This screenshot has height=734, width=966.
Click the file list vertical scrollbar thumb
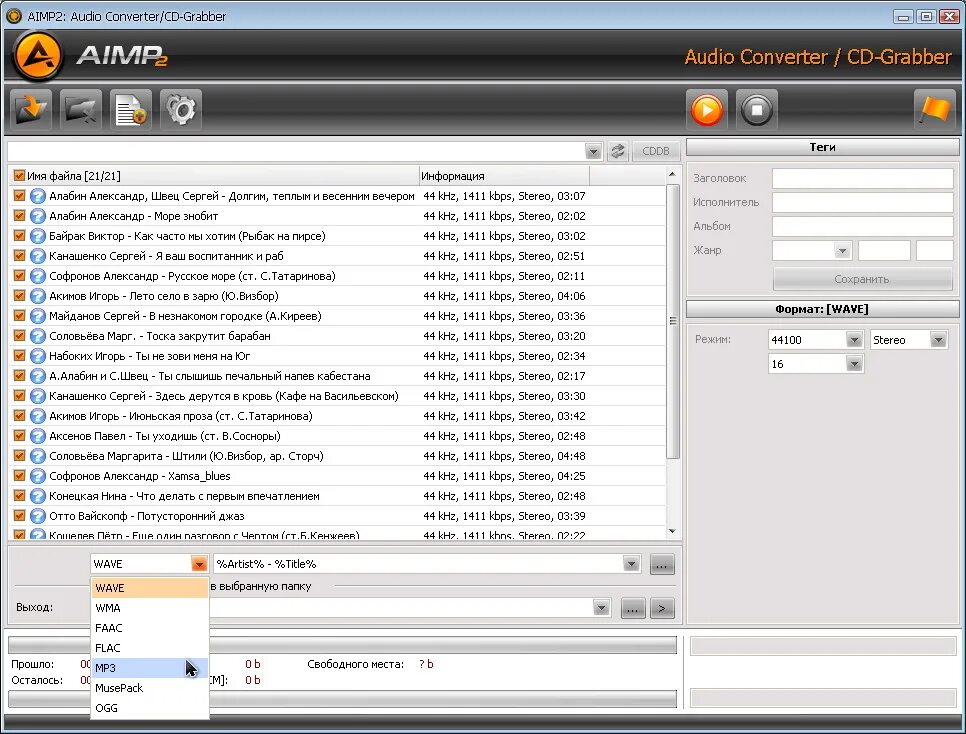pyautogui.click(x=673, y=321)
